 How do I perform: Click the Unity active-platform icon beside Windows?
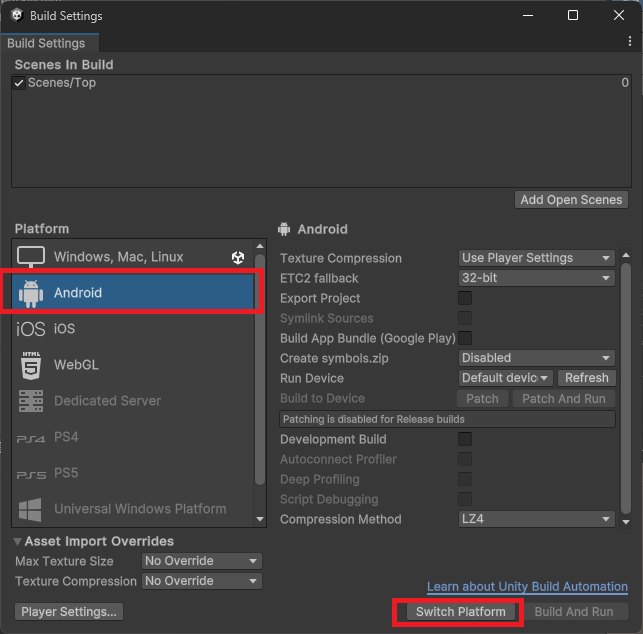[238, 258]
